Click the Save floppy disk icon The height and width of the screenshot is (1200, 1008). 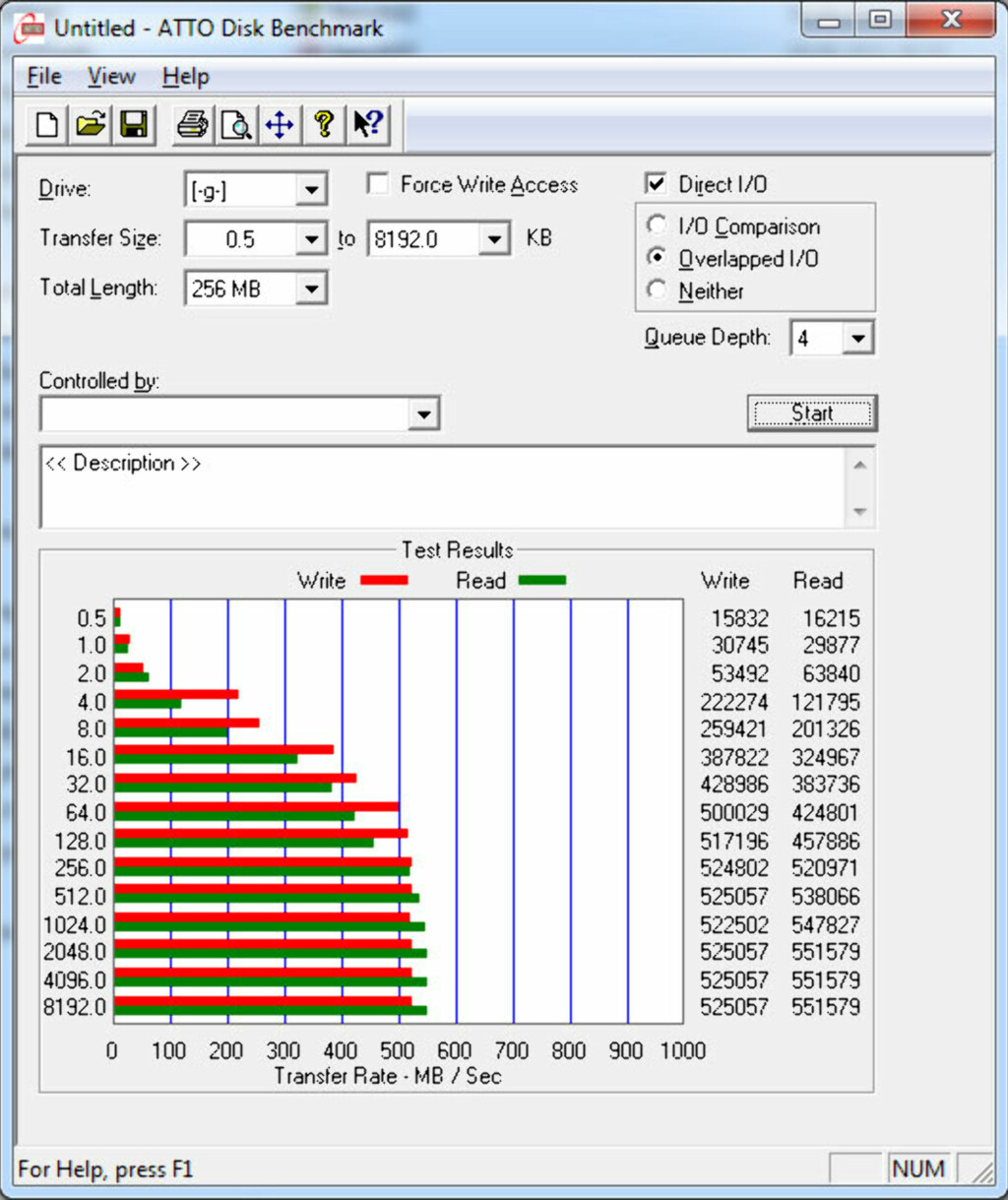pyautogui.click(x=134, y=125)
